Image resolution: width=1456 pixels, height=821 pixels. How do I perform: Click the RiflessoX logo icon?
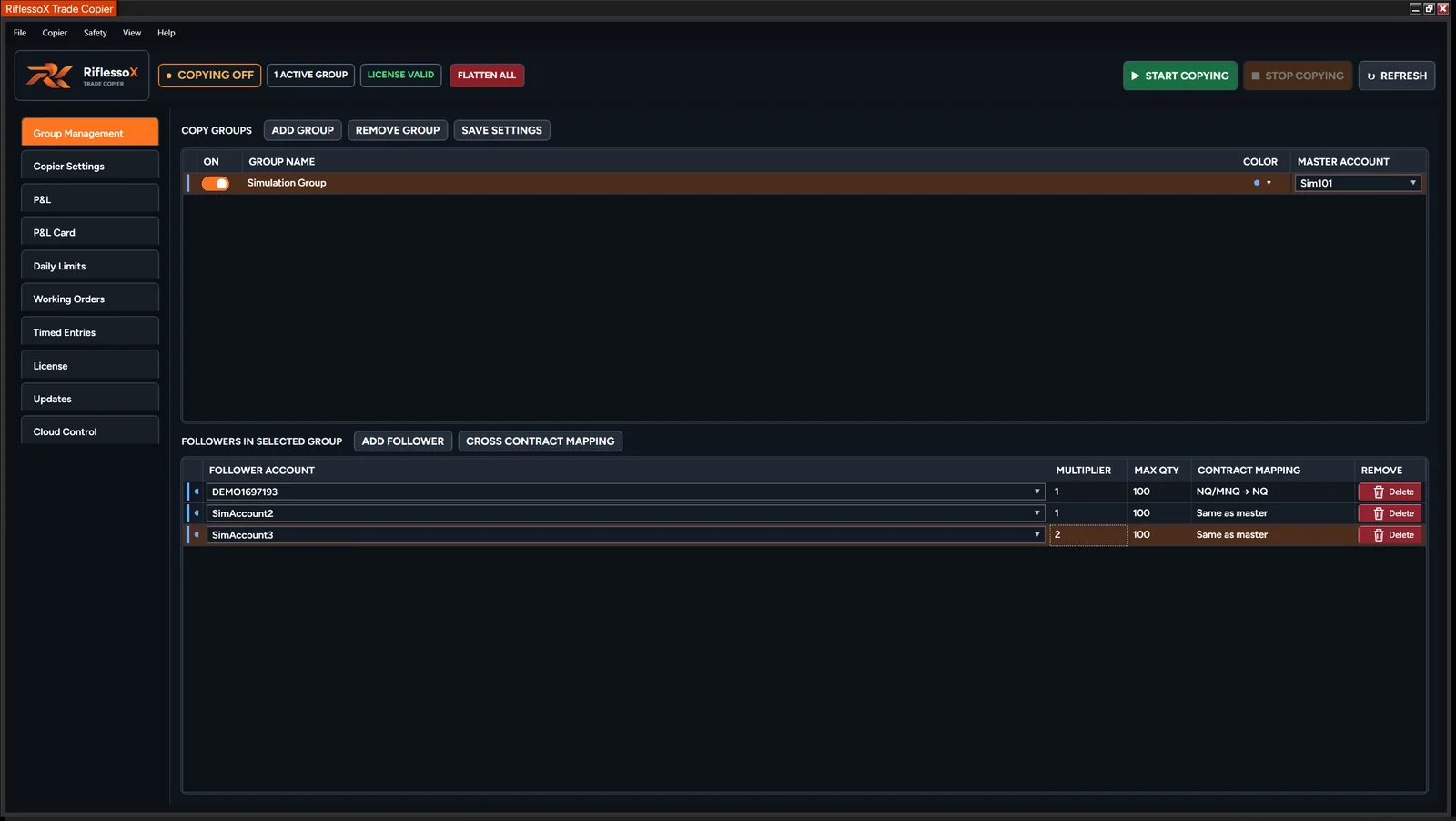tap(49, 76)
